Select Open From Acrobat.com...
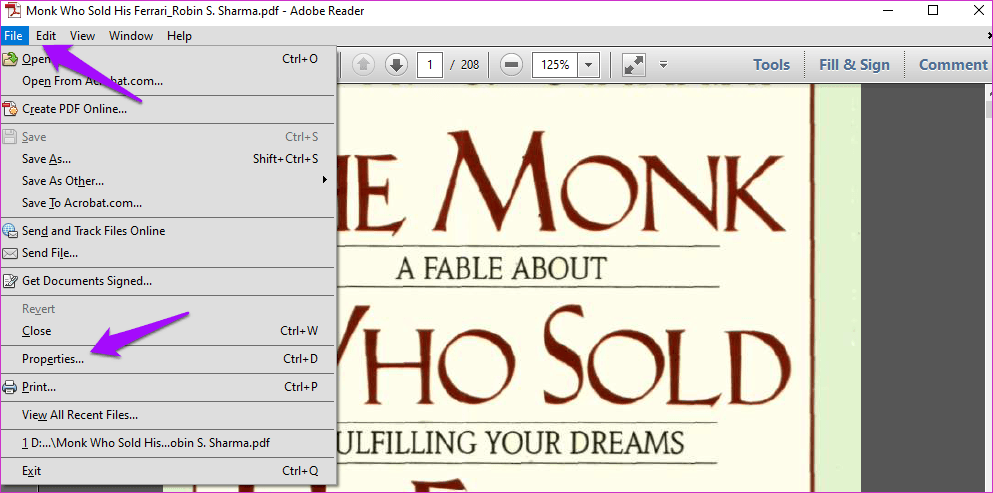Viewport: 993px width, 493px height. click(168, 81)
